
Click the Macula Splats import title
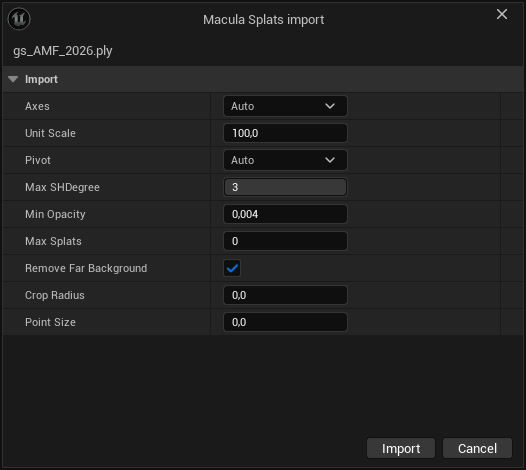tap(264, 19)
